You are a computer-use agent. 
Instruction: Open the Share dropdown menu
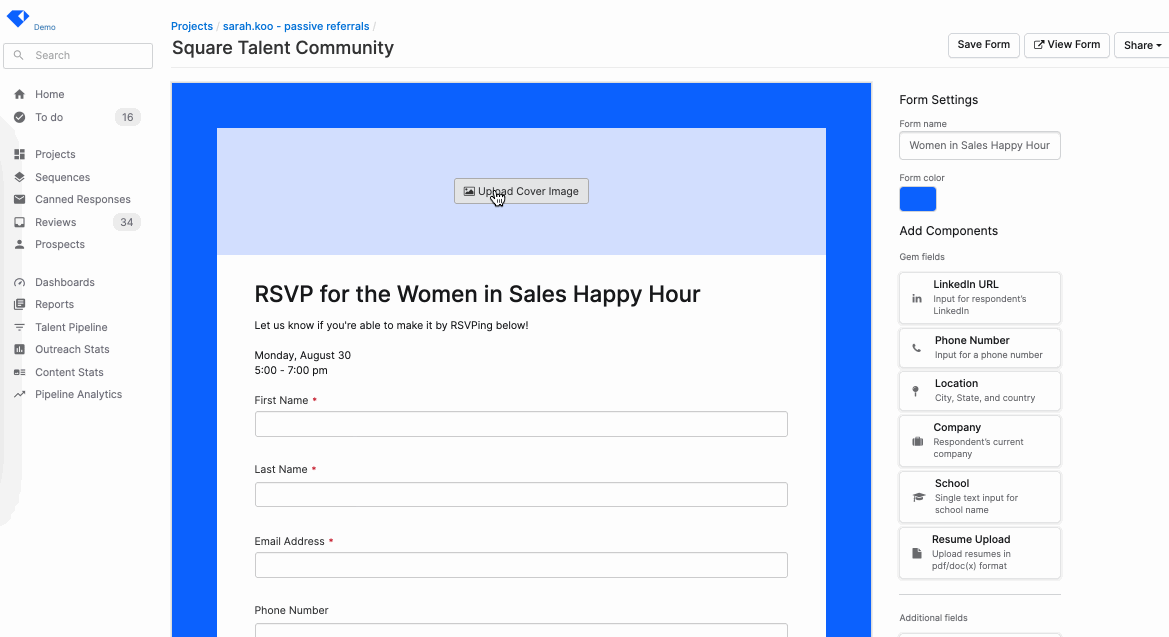[1142, 45]
